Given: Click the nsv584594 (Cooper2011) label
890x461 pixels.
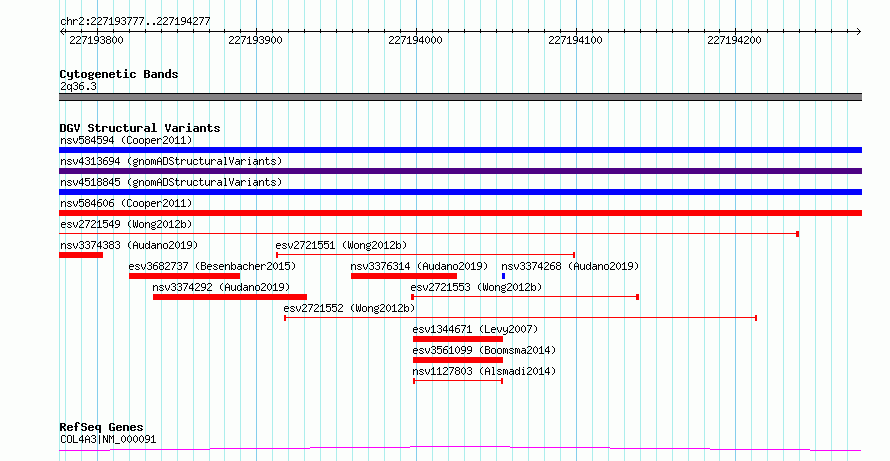Looking at the screenshot, I should click(126, 140).
